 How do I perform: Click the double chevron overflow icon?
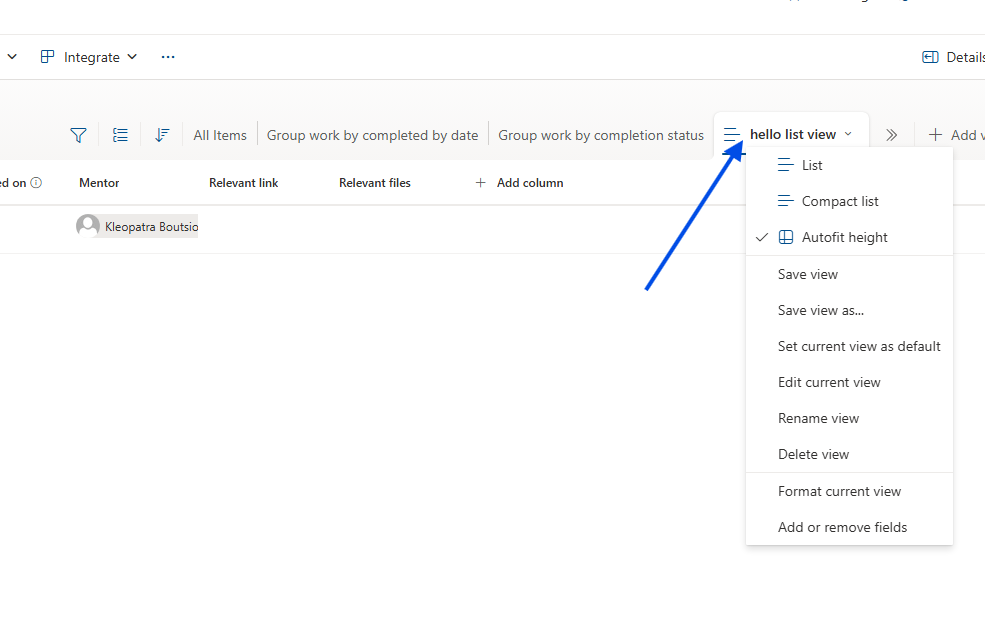click(892, 135)
